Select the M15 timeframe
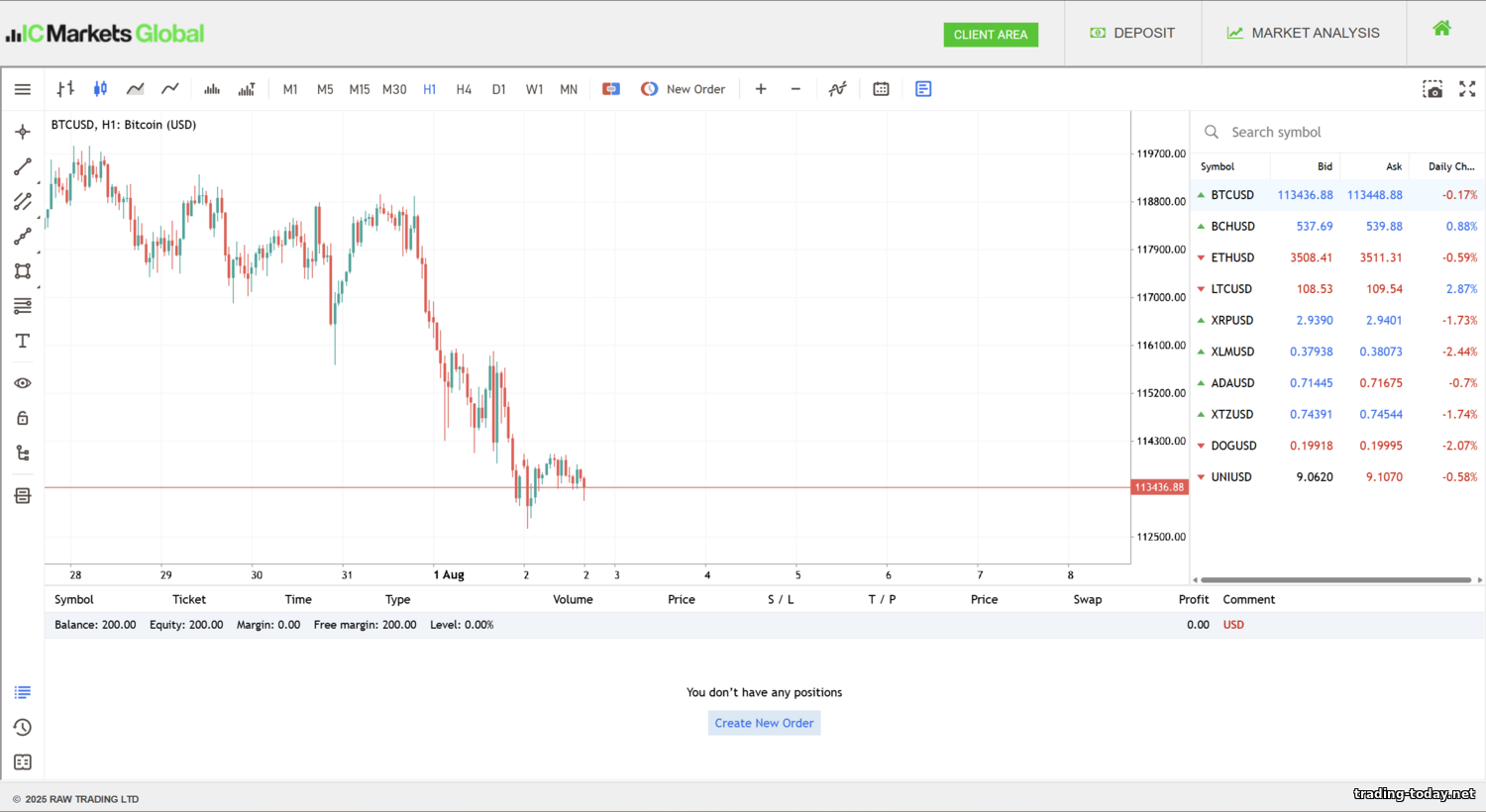The width and height of the screenshot is (1486, 812). pyautogui.click(x=359, y=89)
